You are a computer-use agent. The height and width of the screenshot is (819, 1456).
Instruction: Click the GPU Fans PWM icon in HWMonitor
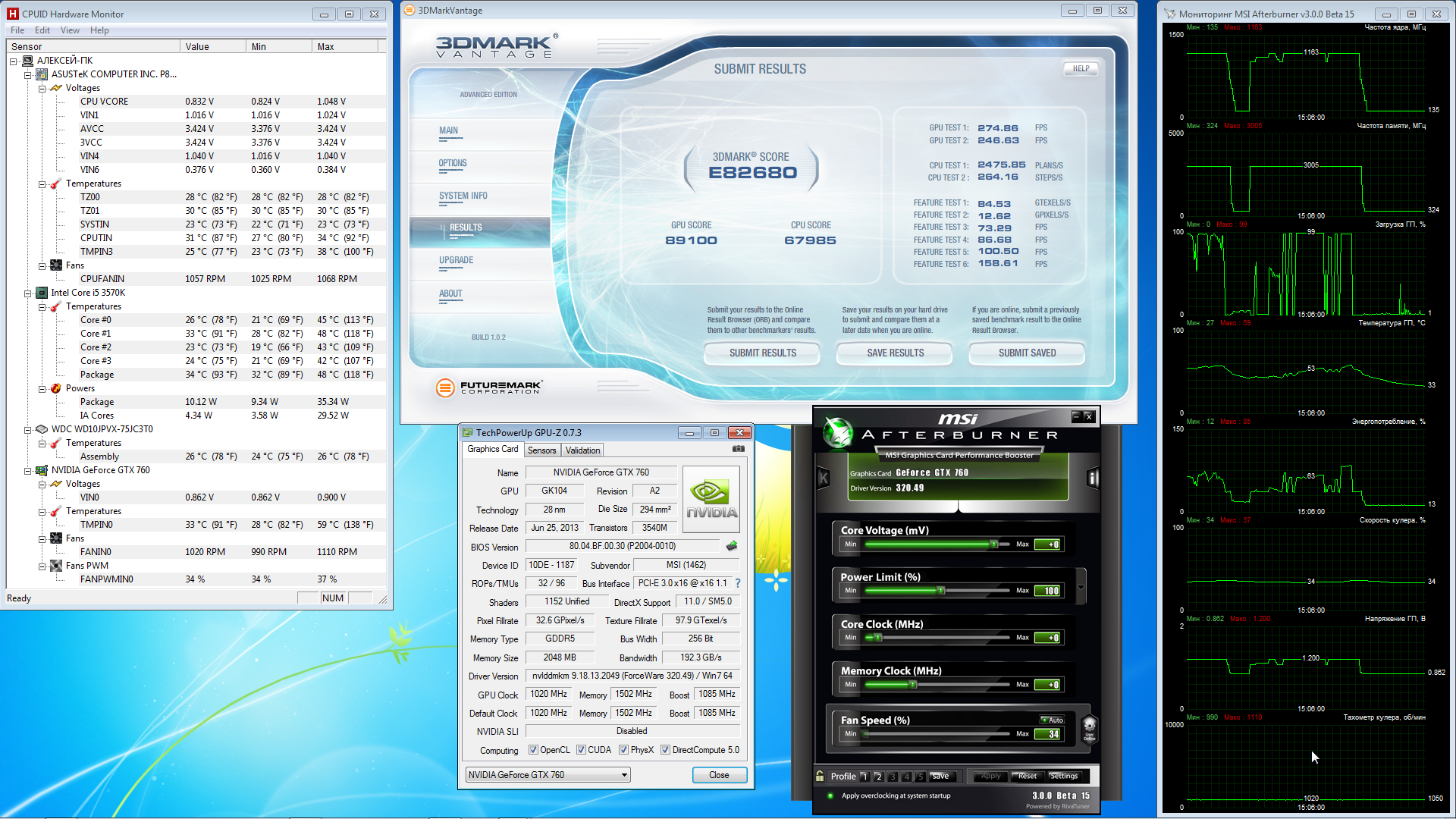[56, 566]
